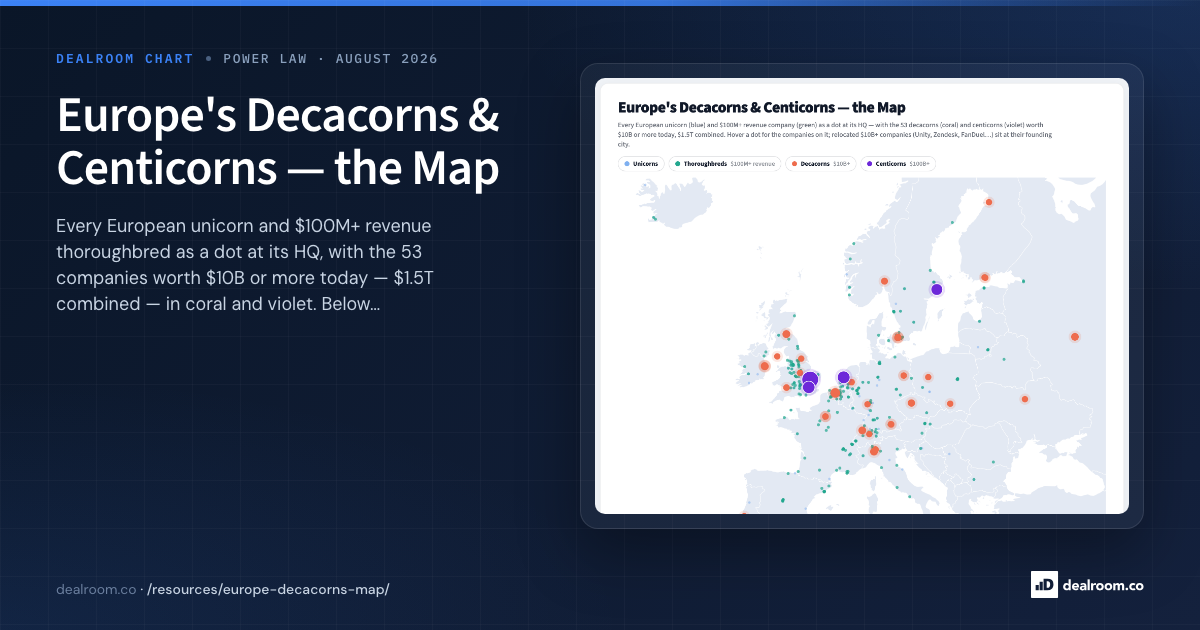1200x630 pixels.
Task: Click the dealroom.co logo icon
Action: click(x=1044, y=585)
